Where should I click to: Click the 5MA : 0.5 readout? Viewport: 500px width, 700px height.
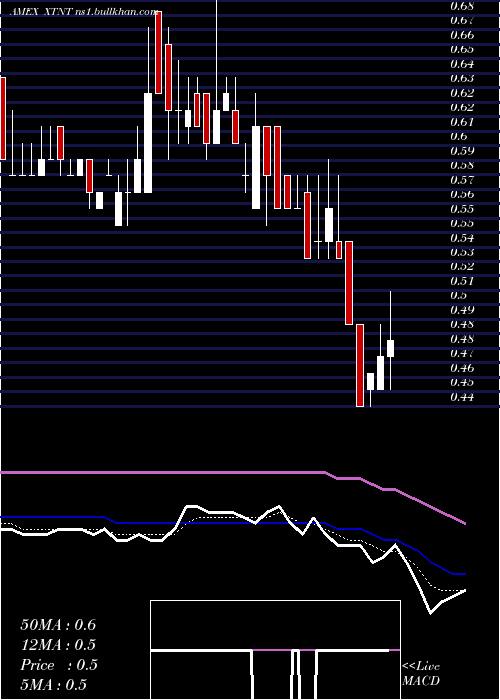click(54, 685)
